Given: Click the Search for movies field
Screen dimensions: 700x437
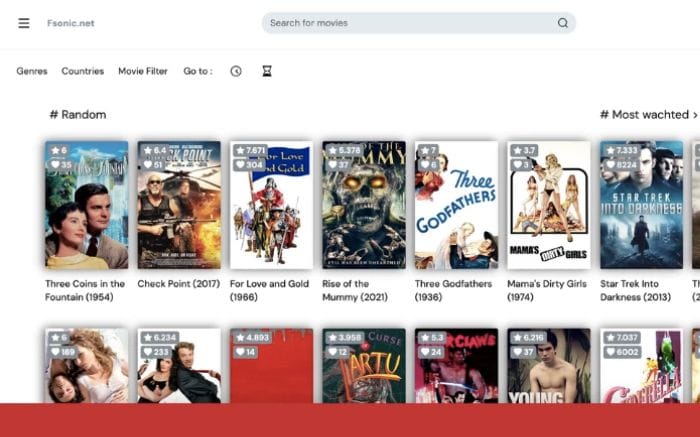Looking at the screenshot, I should [x=410, y=23].
